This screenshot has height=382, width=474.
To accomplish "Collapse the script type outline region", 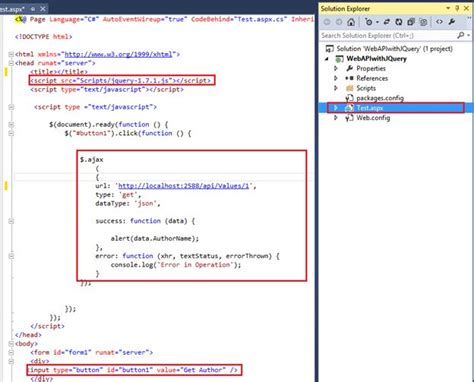I will click(x=11, y=107).
